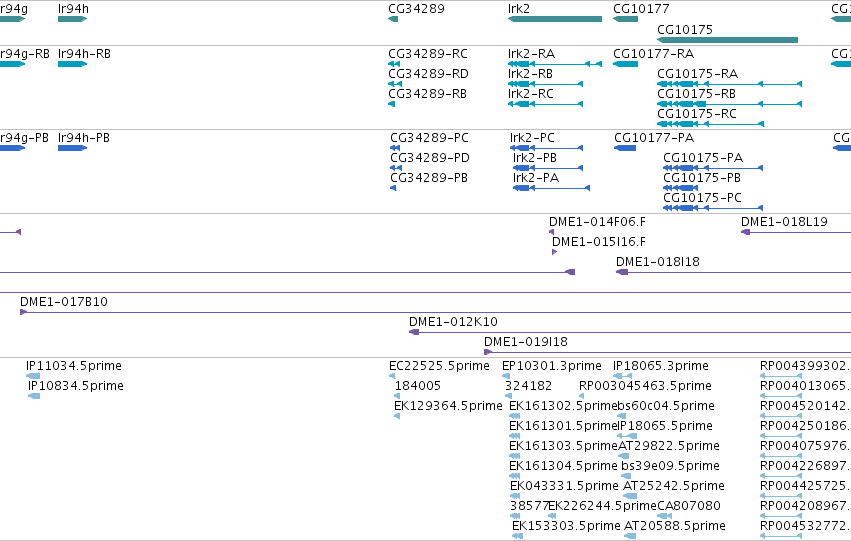851x541 pixels.
Task: Select EST AT25242.5prime
Action: pyautogui.click(x=674, y=487)
